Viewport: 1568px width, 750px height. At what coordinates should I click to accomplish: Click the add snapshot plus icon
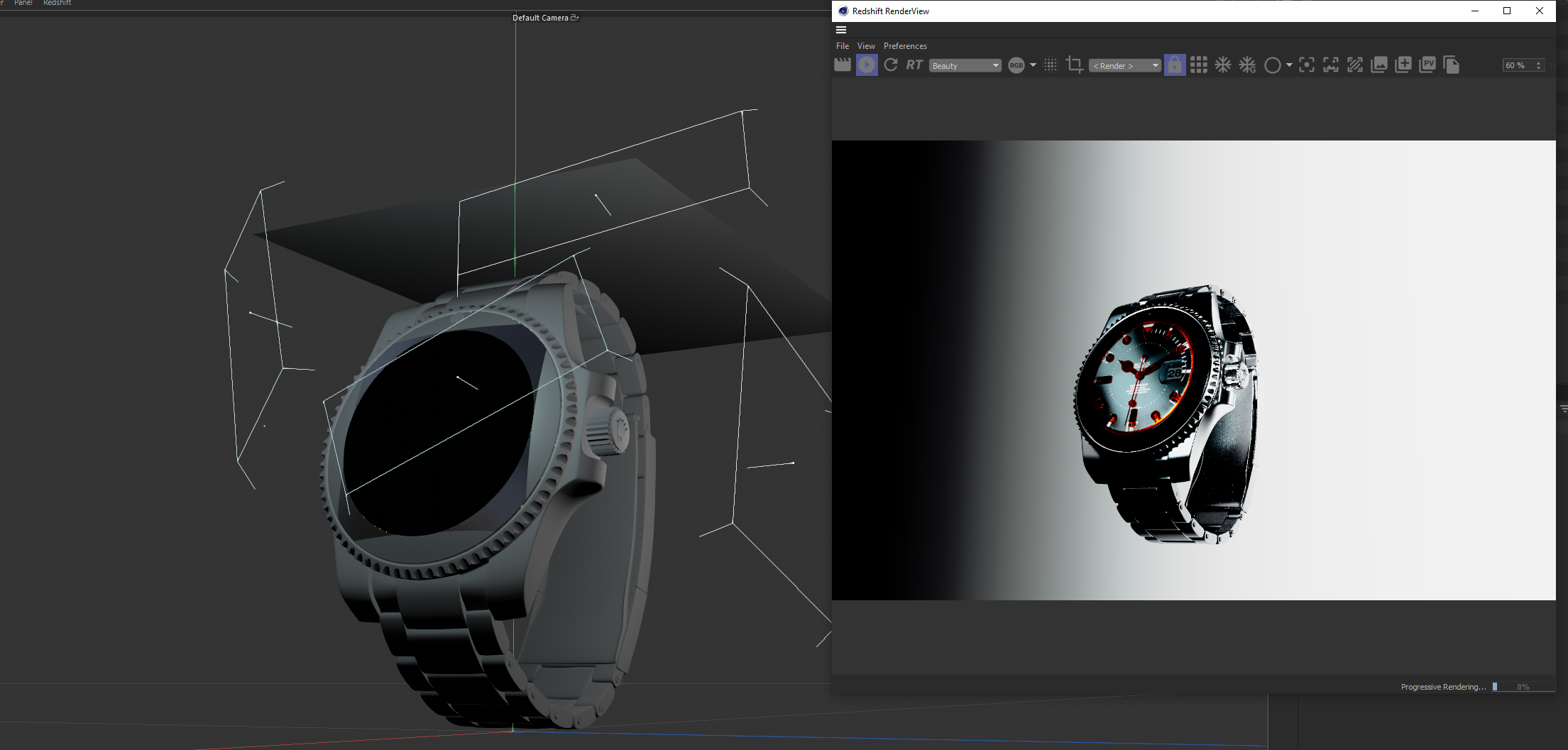click(1403, 65)
